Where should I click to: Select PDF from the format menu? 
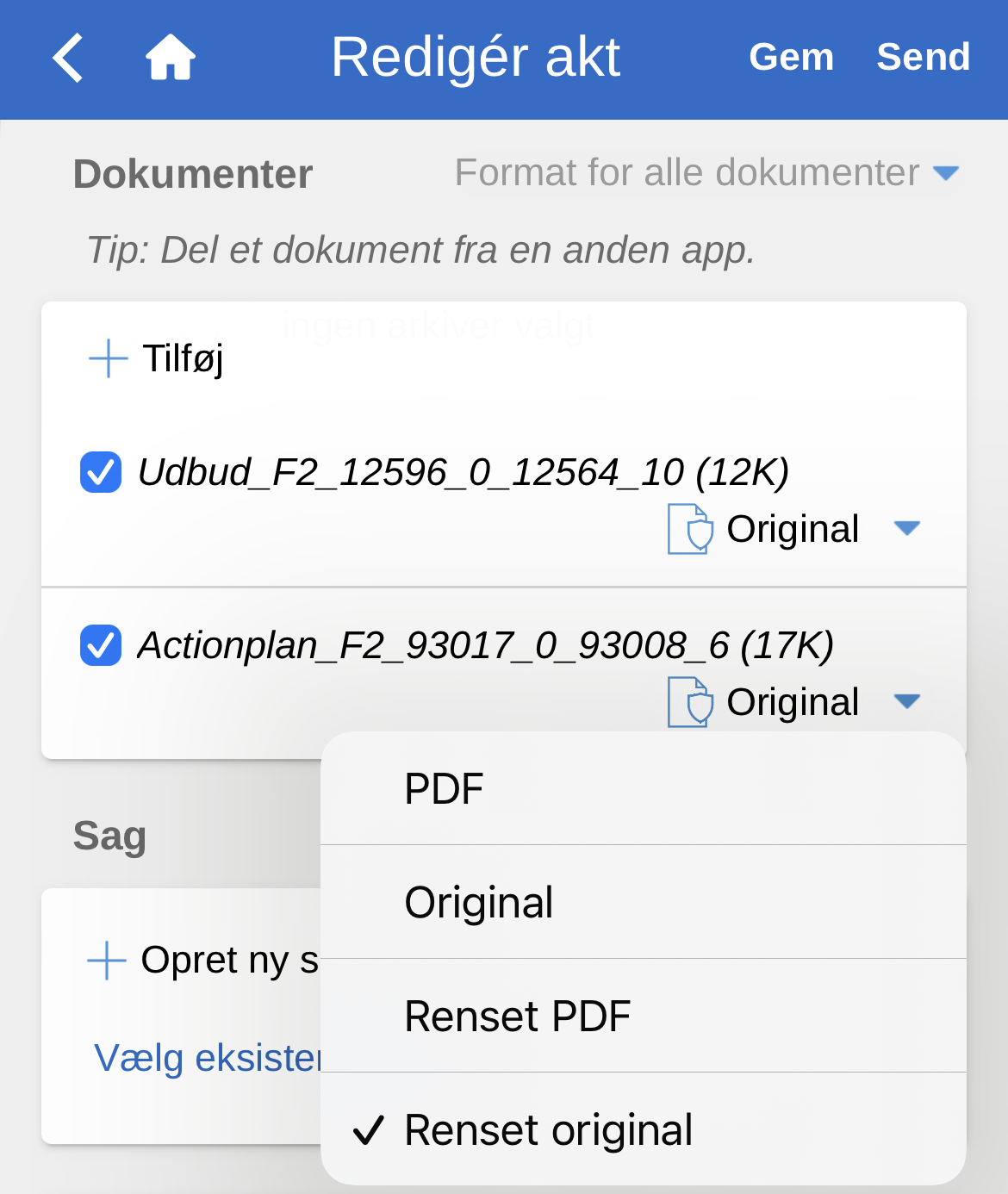pos(445,789)
